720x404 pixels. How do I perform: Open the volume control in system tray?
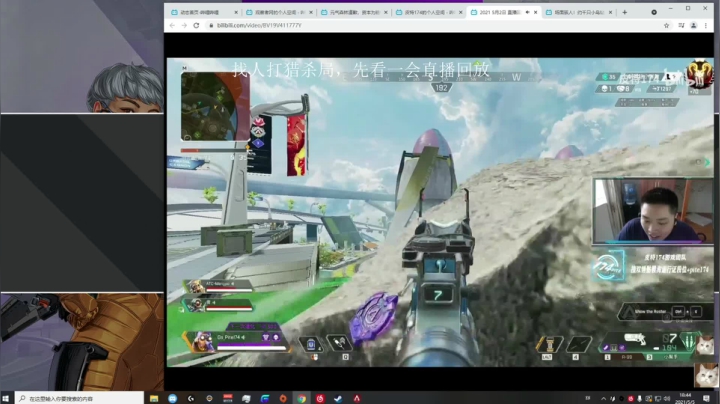coord(666,398)
